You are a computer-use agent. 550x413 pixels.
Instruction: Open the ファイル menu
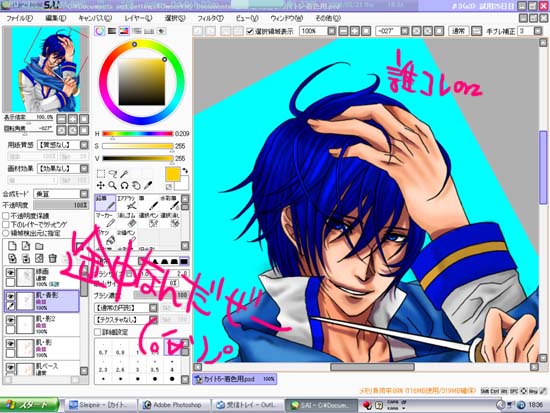[x=19, y=18]
